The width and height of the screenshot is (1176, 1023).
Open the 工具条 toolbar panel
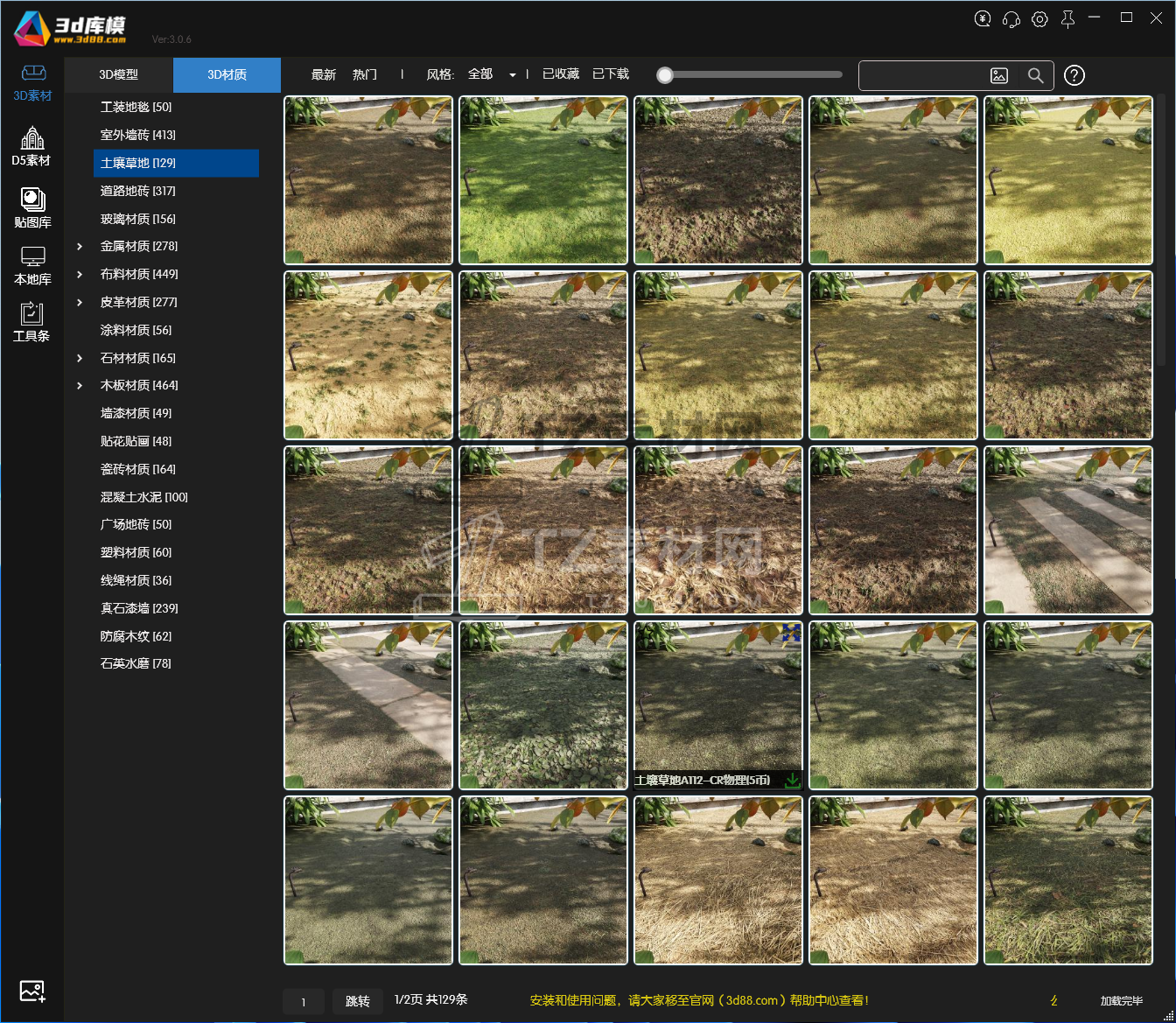coord(31,321)
